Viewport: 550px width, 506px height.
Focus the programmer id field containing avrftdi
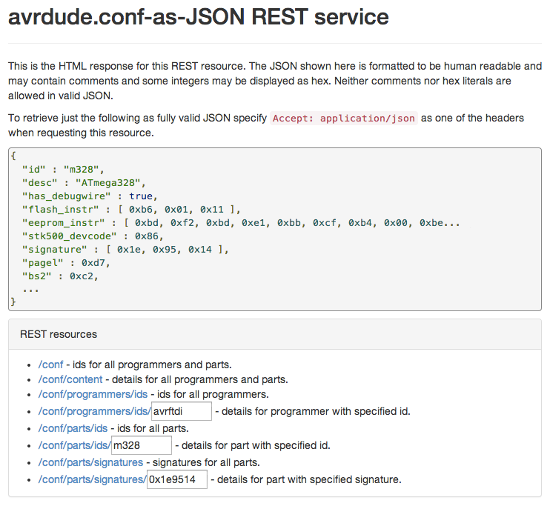pyautogui.click(x=181, y=411)
